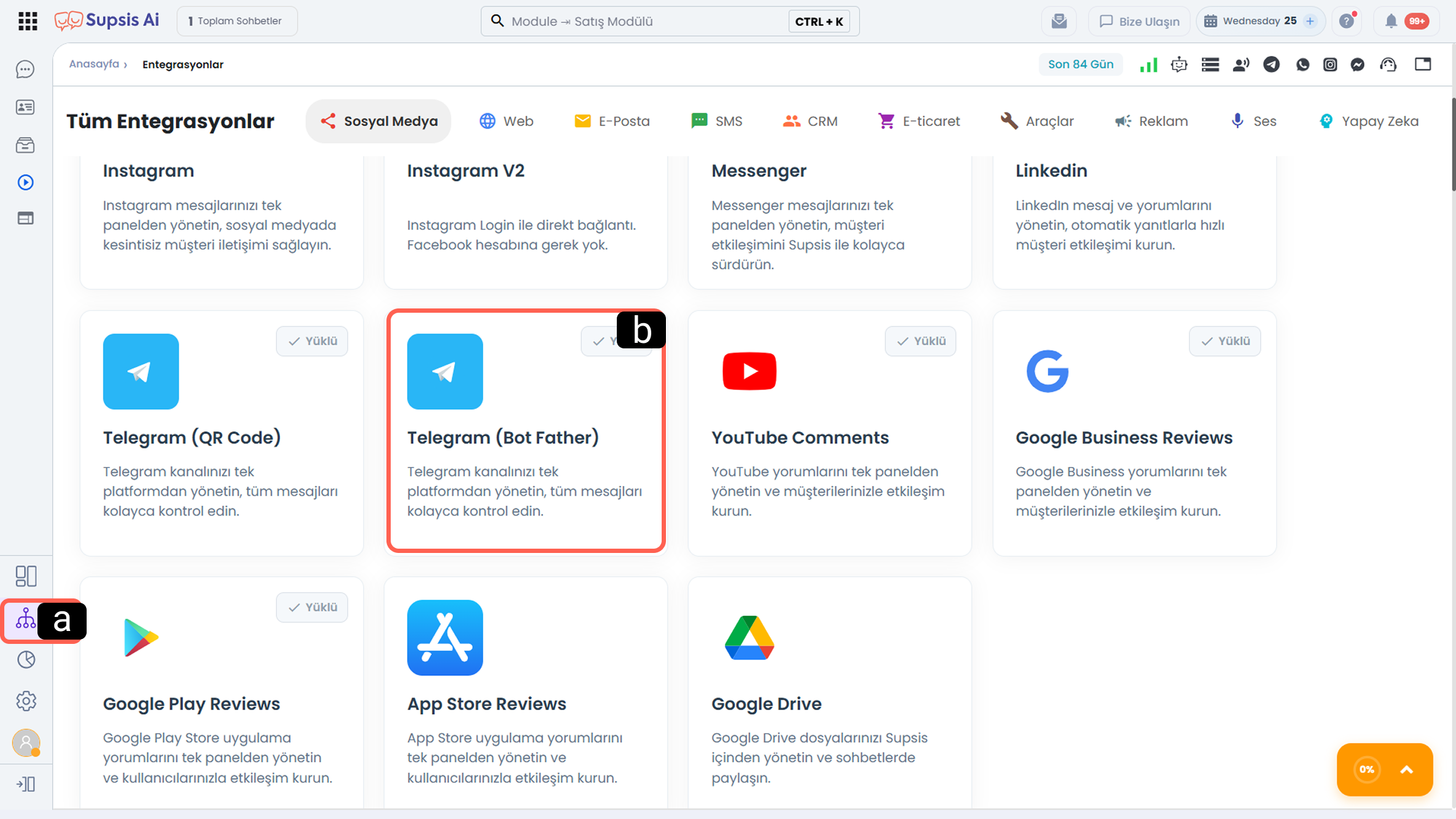Switch to the Sosyal Medya tab
The height and width of the screenshot is (819, 1456).
(378, 121)
